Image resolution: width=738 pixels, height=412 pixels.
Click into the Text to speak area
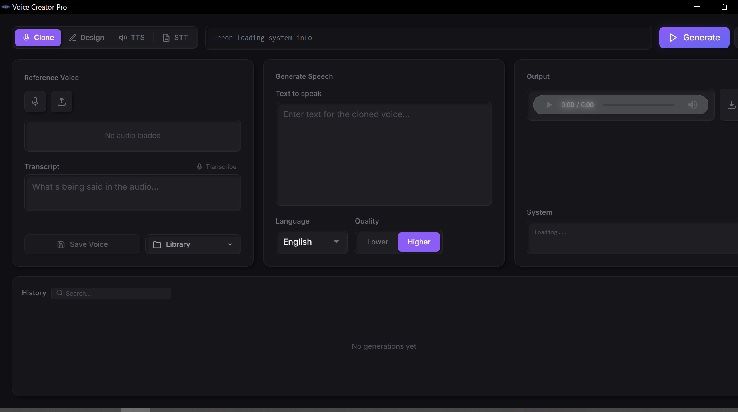[384, 154]
